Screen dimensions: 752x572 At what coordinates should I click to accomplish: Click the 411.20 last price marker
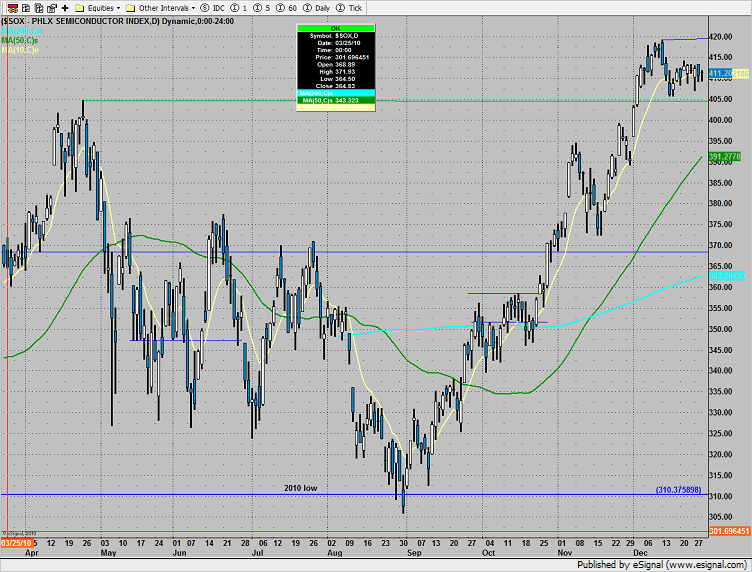(720, 73)
